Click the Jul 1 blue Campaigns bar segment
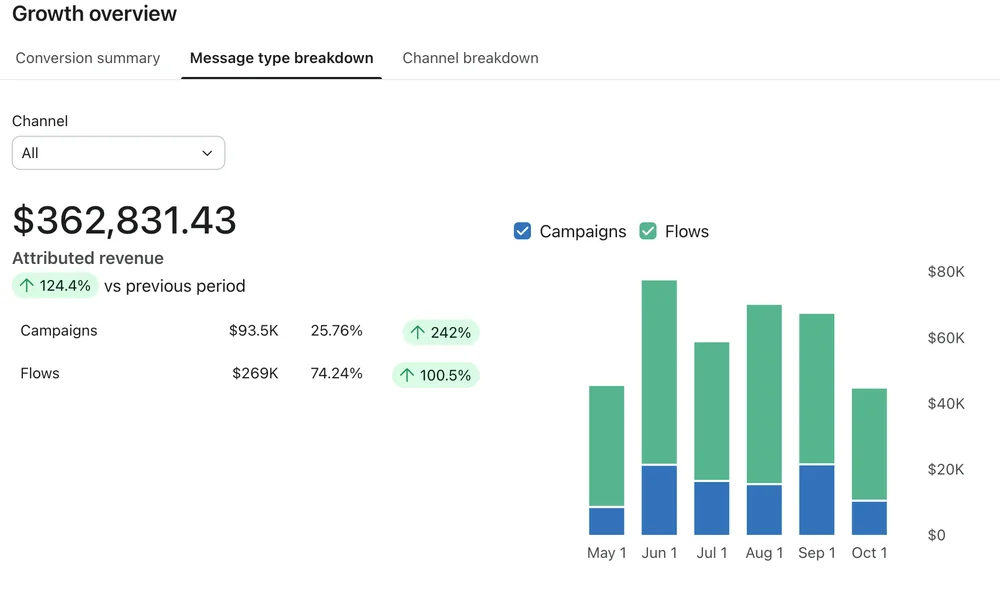 [712, 509]
